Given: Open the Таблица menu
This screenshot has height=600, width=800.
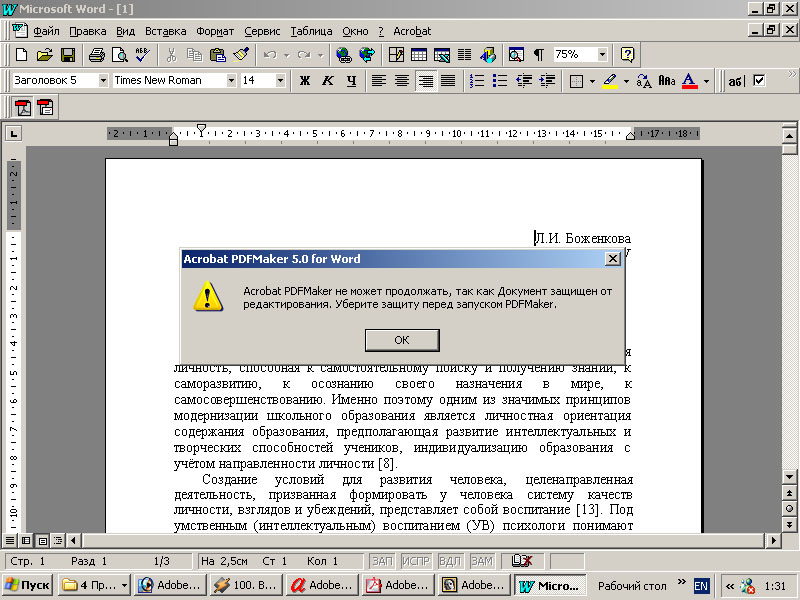Looking at the screenshot, I should (x=311, y=31).
